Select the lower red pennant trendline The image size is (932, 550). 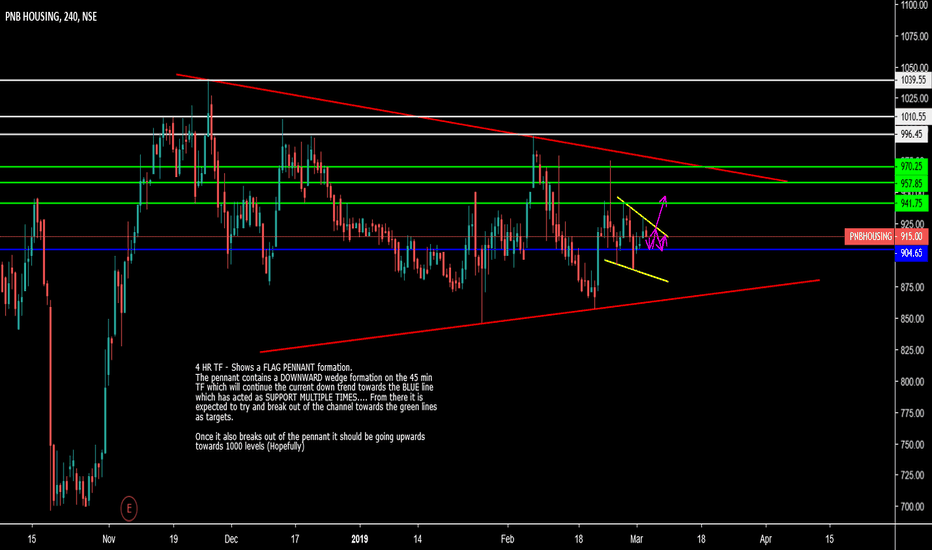(540, 316)
